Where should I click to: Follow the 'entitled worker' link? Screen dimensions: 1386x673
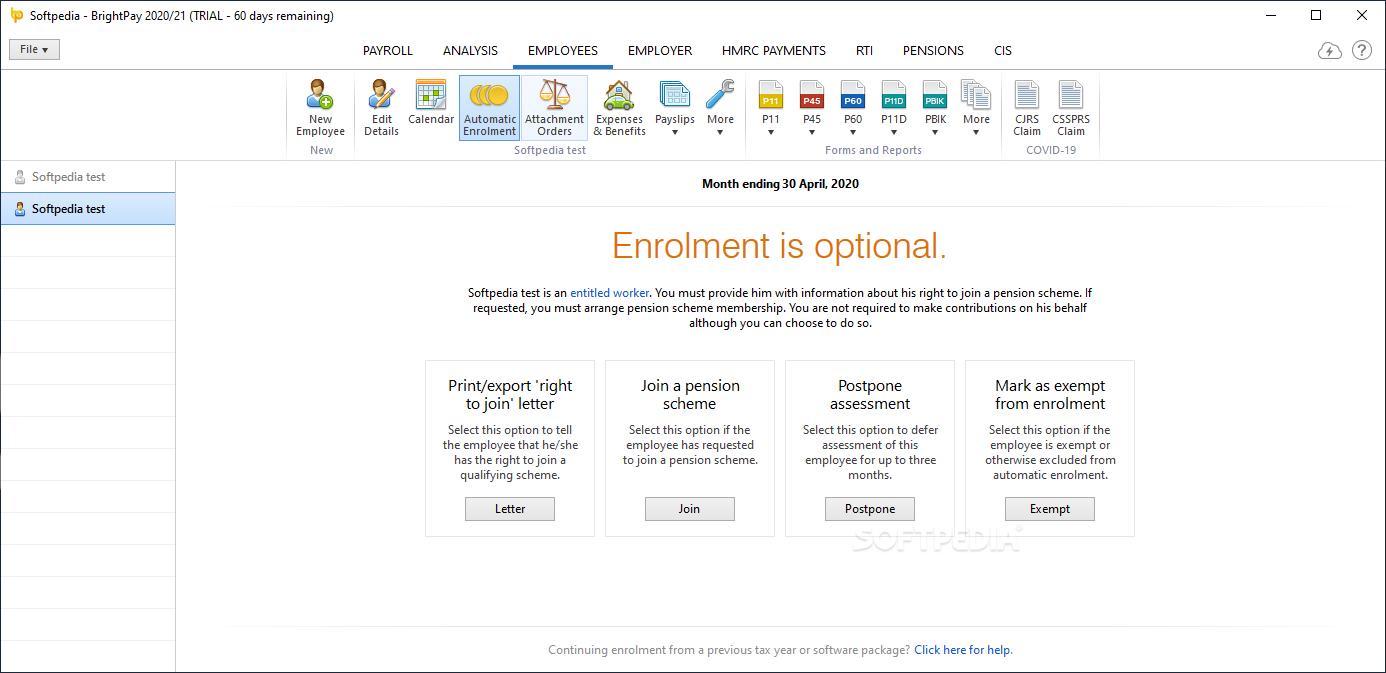click(610, 293)
